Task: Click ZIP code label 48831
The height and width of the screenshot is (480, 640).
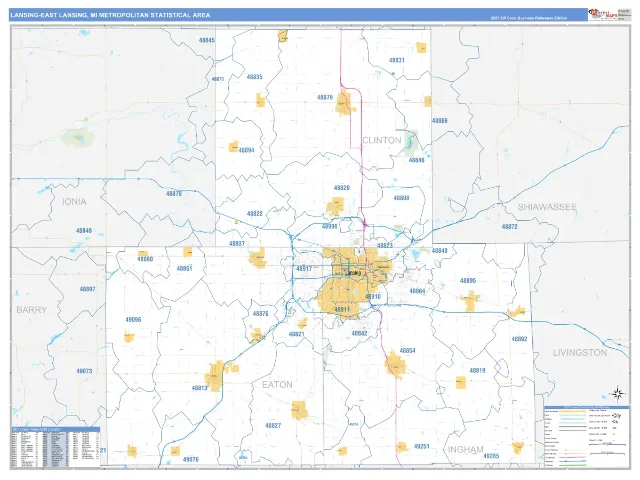Action: [397, 60]
